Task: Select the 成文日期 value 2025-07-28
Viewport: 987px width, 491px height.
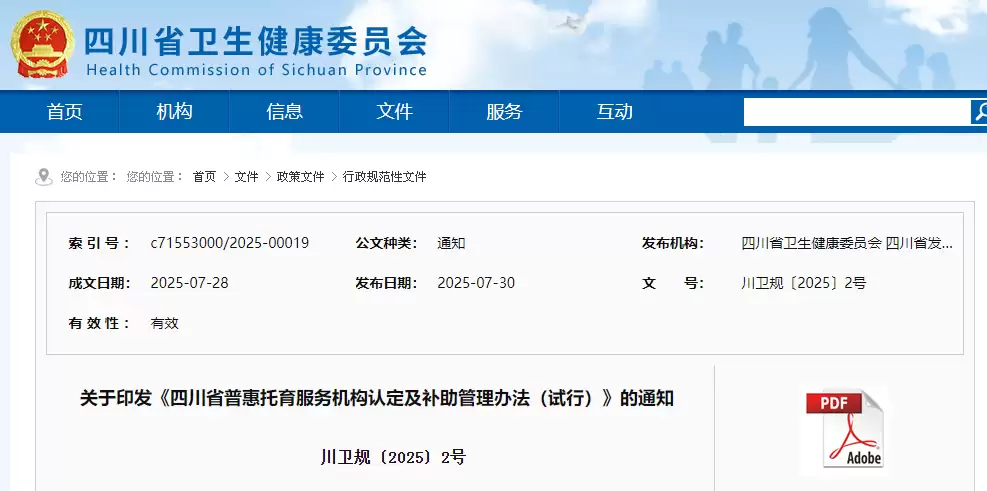Action: click(x=189, y=283)
